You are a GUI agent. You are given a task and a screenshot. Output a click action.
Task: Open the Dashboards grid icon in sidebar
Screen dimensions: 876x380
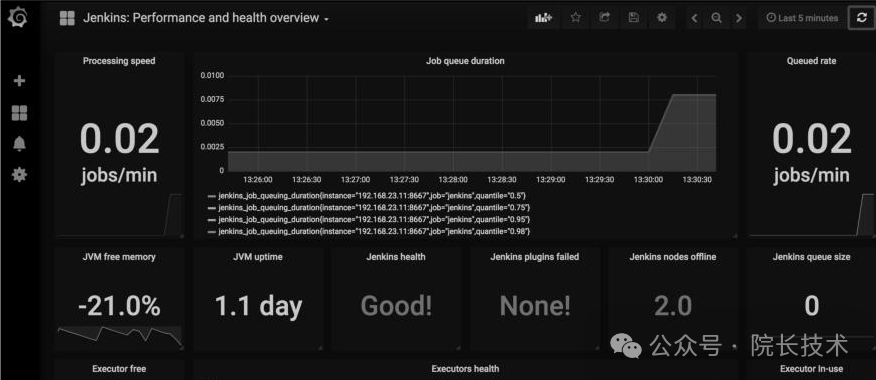(19, 113)
